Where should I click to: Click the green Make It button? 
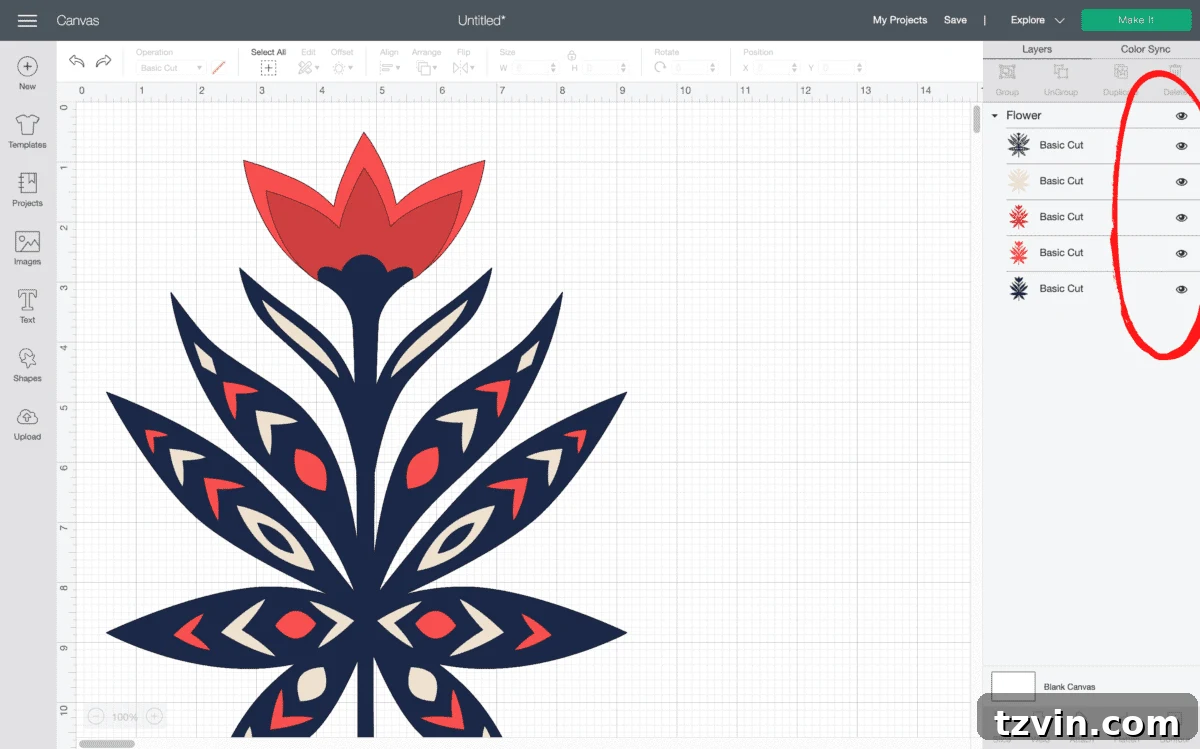[x=1136, y=20]
